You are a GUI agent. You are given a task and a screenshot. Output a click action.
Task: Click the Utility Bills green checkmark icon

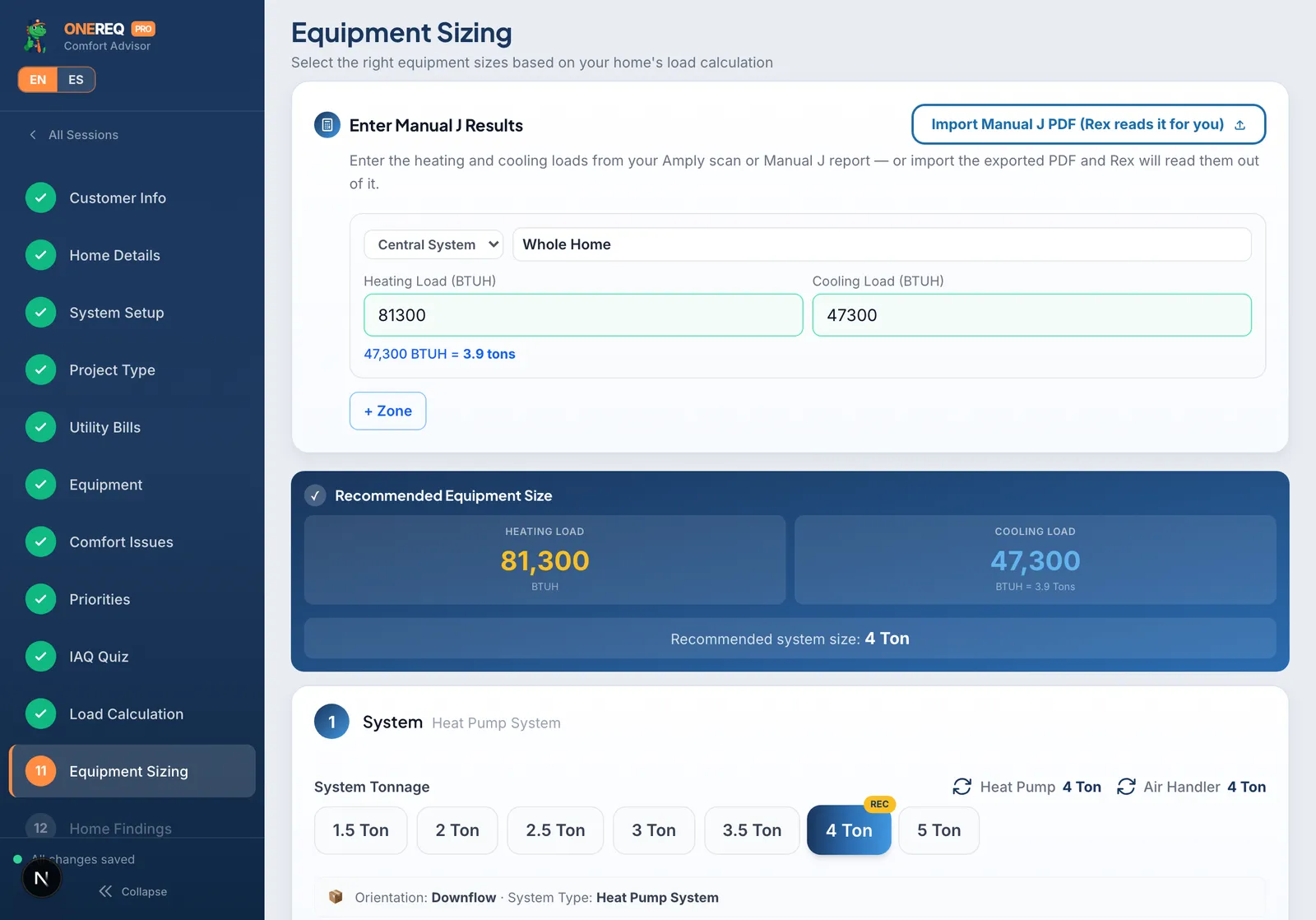point(41,427)
